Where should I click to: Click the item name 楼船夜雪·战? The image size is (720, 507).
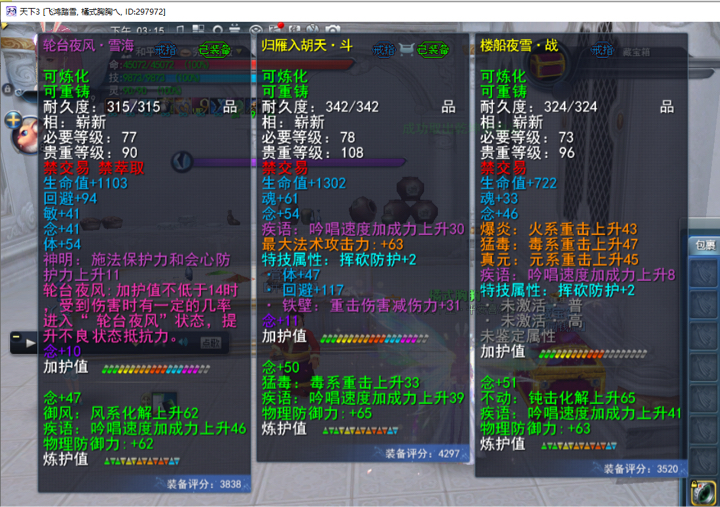point(519,45)
